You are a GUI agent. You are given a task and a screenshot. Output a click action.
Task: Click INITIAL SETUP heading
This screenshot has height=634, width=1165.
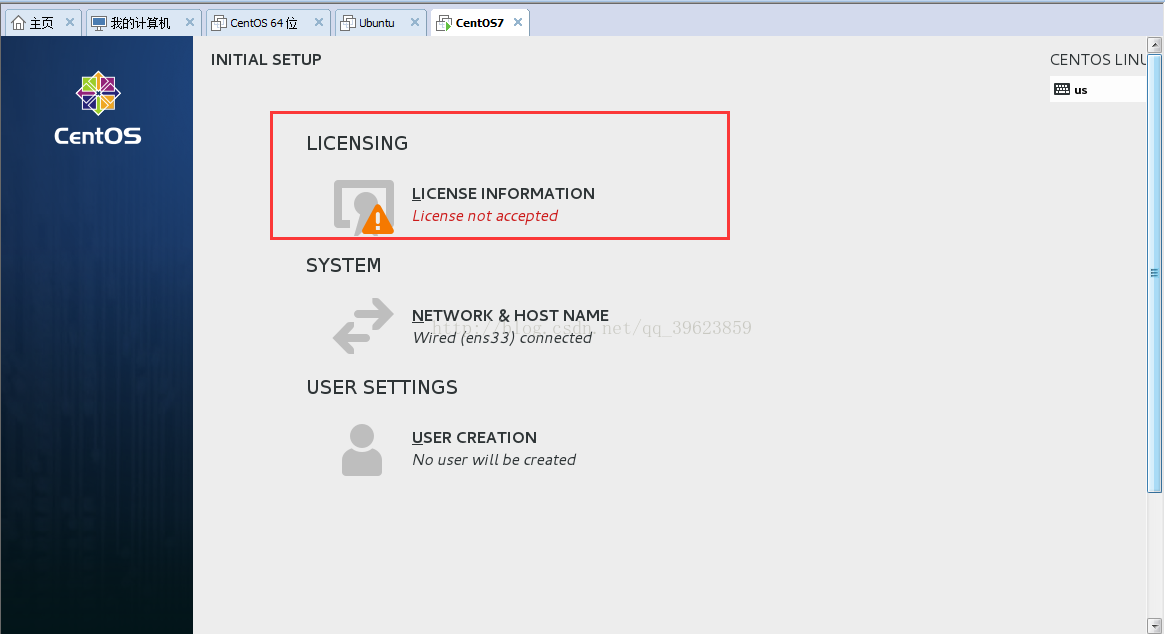point(266,59)
